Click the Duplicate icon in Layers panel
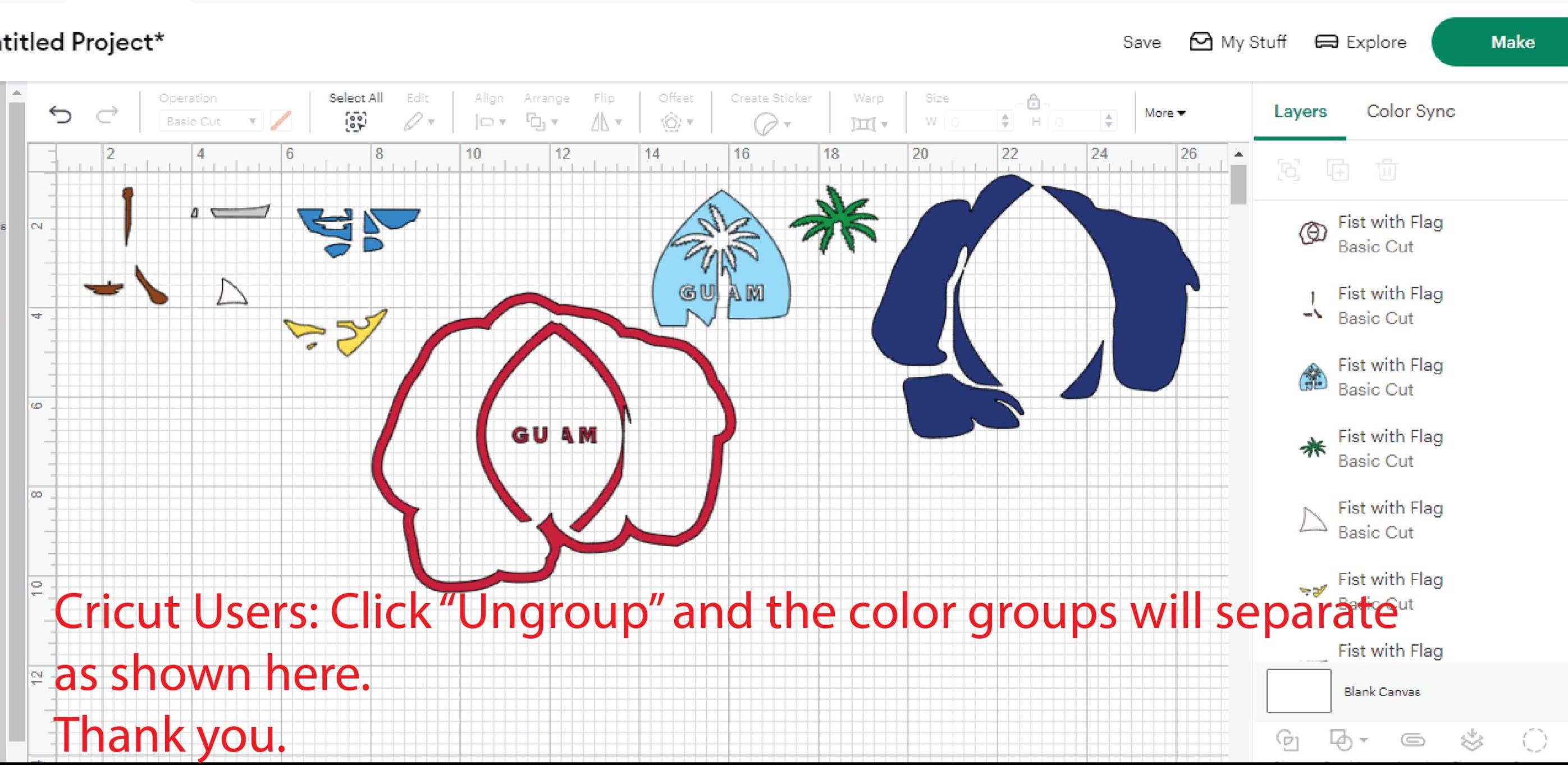Screen dimensions: 1568x765 (1337, 170)
